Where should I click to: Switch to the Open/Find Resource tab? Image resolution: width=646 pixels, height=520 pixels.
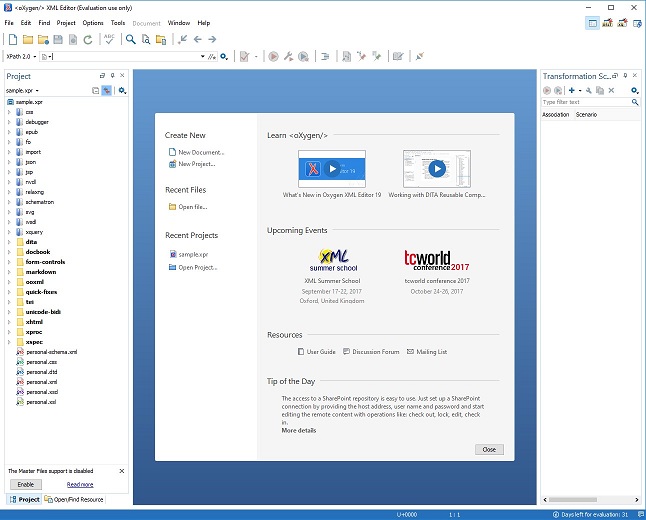coord(74,499)
